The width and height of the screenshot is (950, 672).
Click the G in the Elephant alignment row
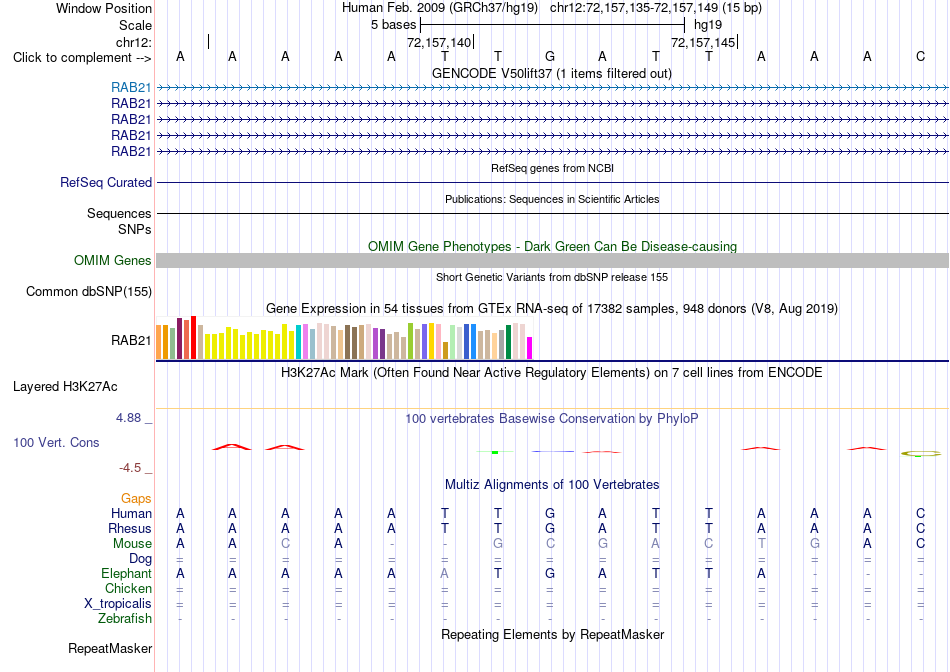pos(550,573)
